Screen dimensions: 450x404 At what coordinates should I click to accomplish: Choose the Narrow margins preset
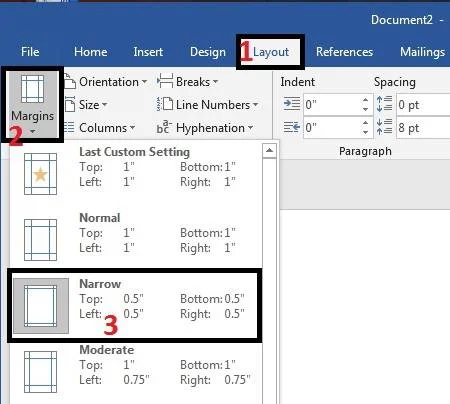click(135, 305)
